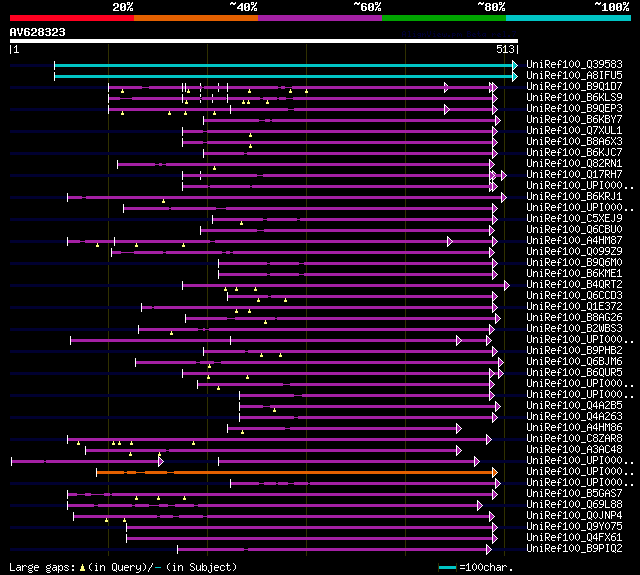
Task: Choose the UniRef100_B6KJC7 hit
Action: 574,153
